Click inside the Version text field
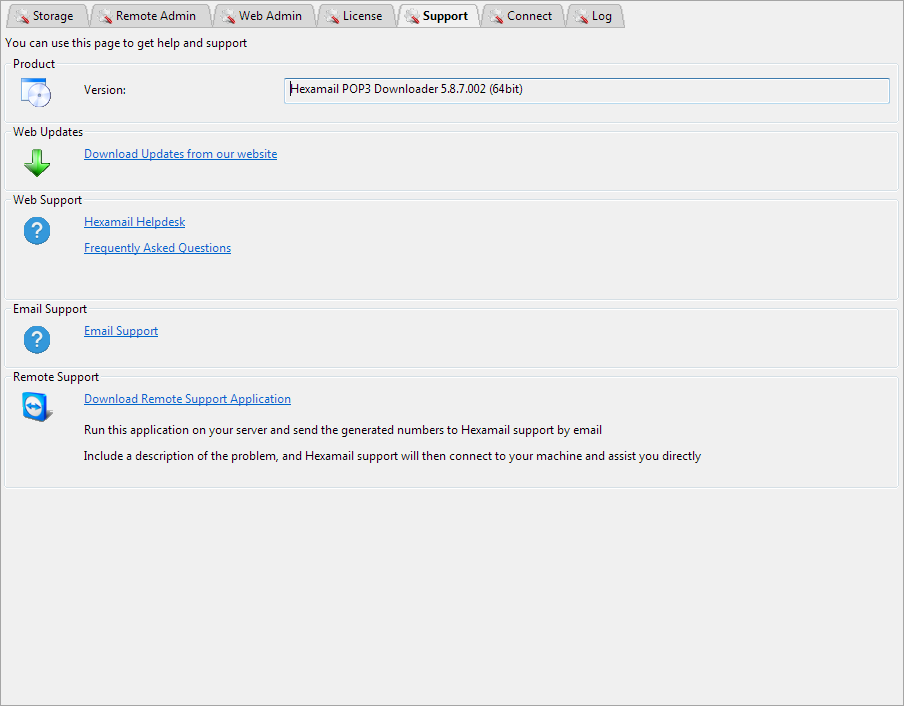Viewport: 904px width, 706px height. 586,90
